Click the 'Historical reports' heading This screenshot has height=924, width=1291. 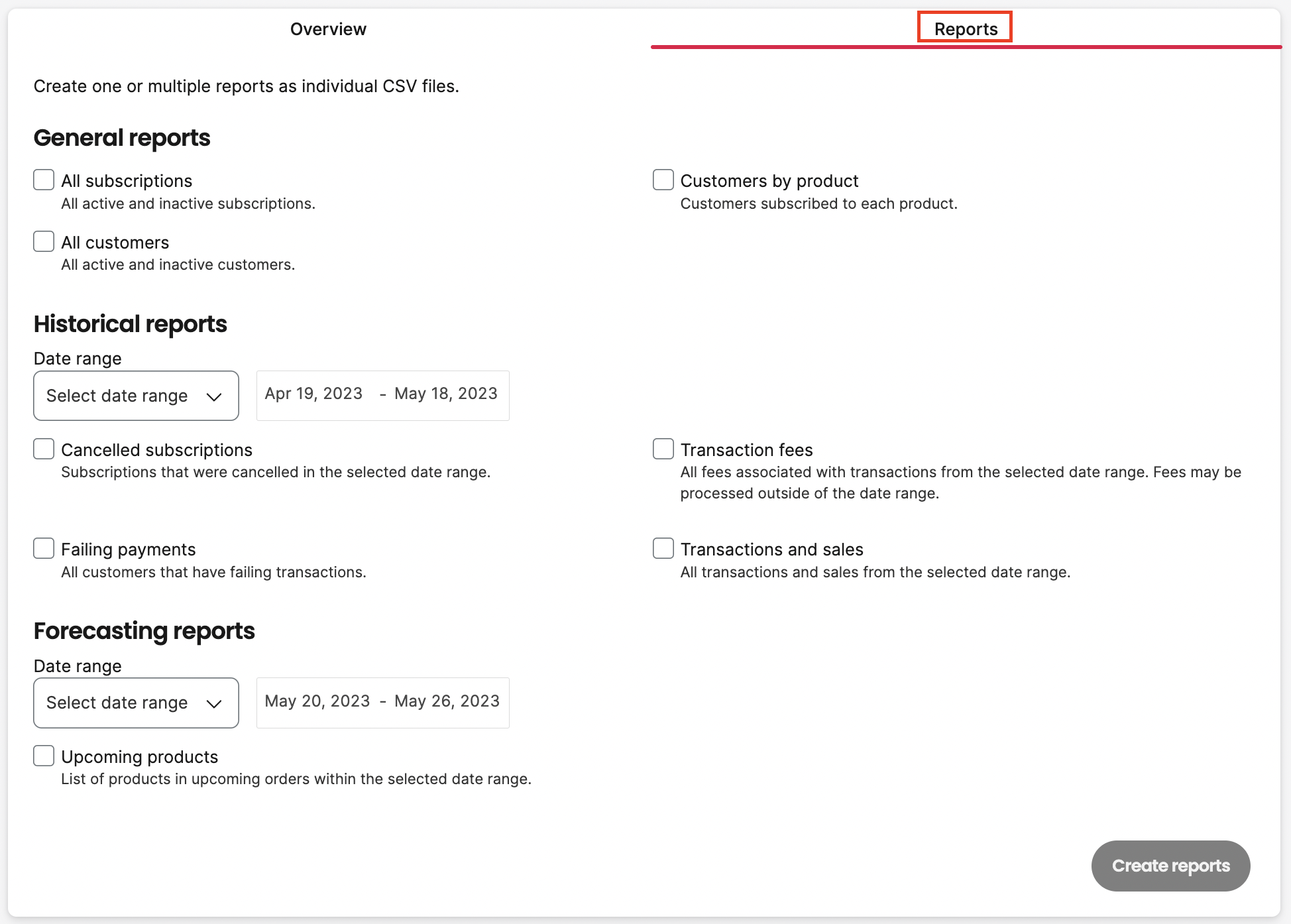pos(131,324)
